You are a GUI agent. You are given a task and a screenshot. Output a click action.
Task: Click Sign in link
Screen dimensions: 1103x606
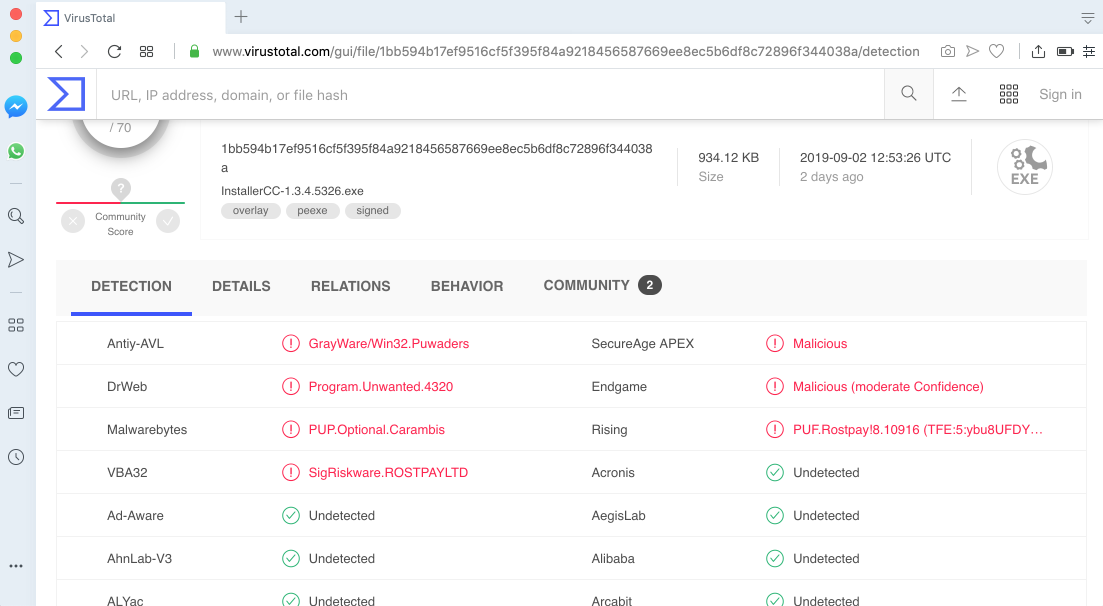pyautogui.click(x=1060, y=94)
